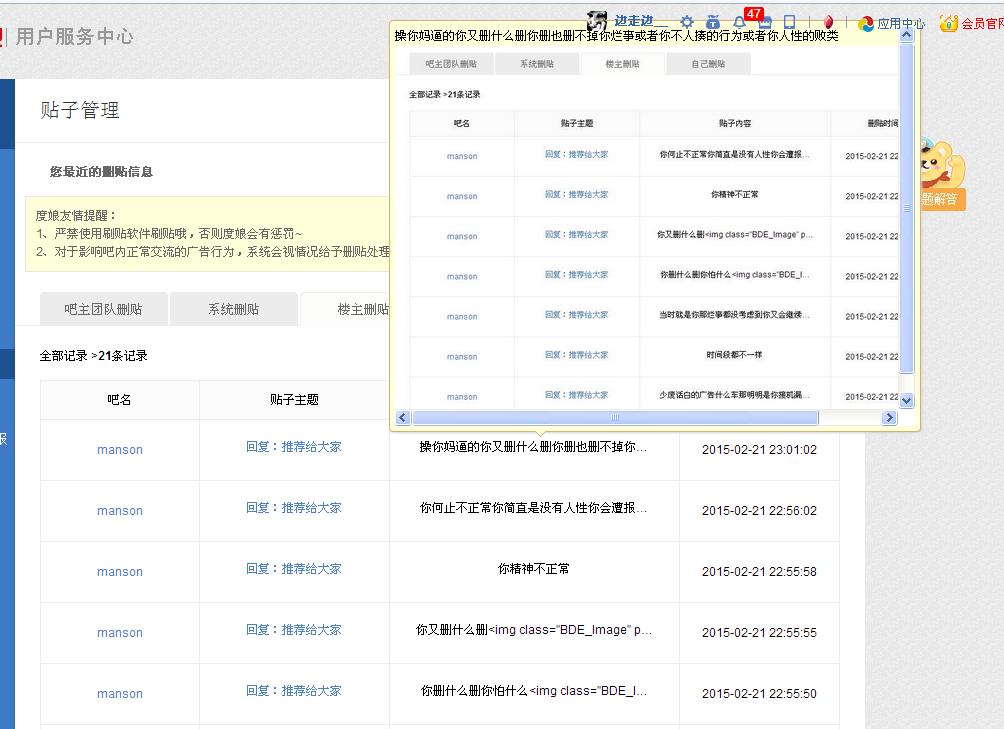
Task: Click the gold crown 会员 icon
Action: coord(948,23)
